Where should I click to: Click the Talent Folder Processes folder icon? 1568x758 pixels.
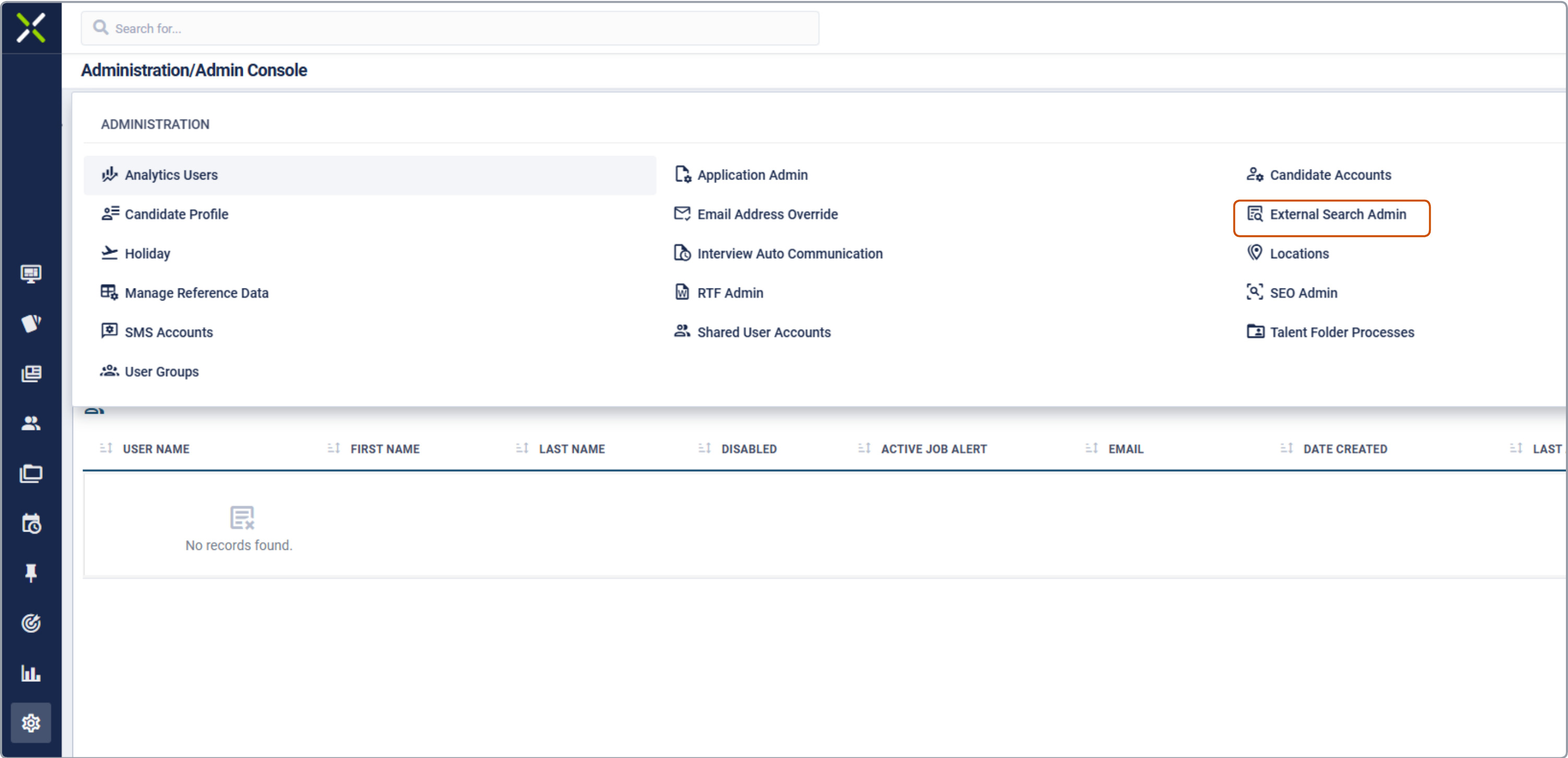(x=1255, y=332)
